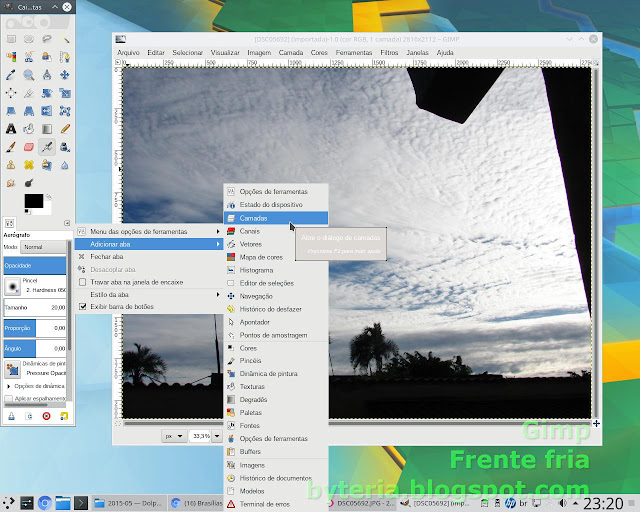Click the black foreground color swatch
The width and height of the screenshot is (640, 512).
(33, 201)
